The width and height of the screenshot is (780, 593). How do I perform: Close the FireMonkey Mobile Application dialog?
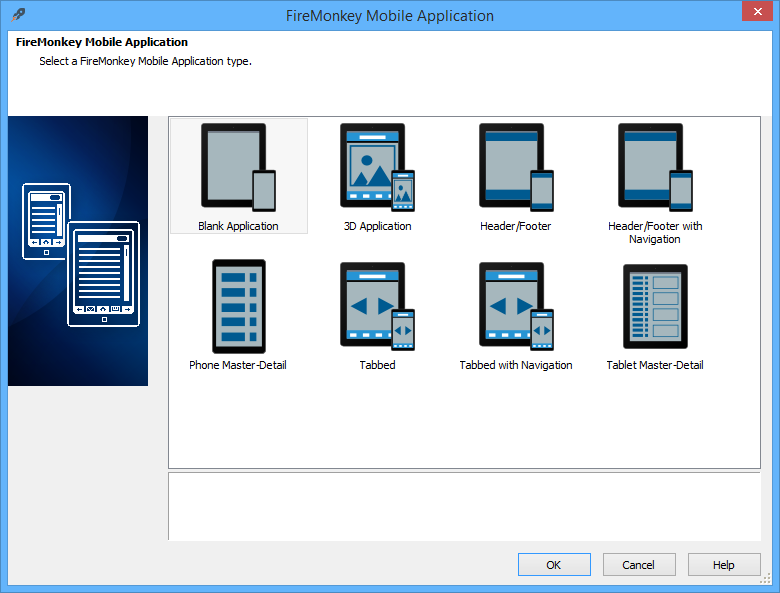(757, 11)
